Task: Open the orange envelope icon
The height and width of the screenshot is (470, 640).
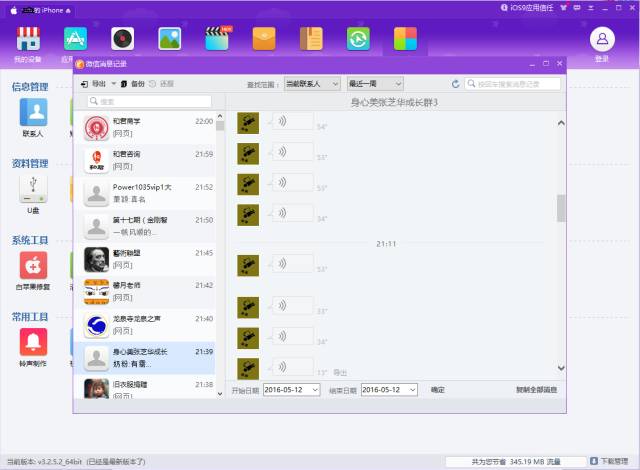Action: (x=264, y=39)
